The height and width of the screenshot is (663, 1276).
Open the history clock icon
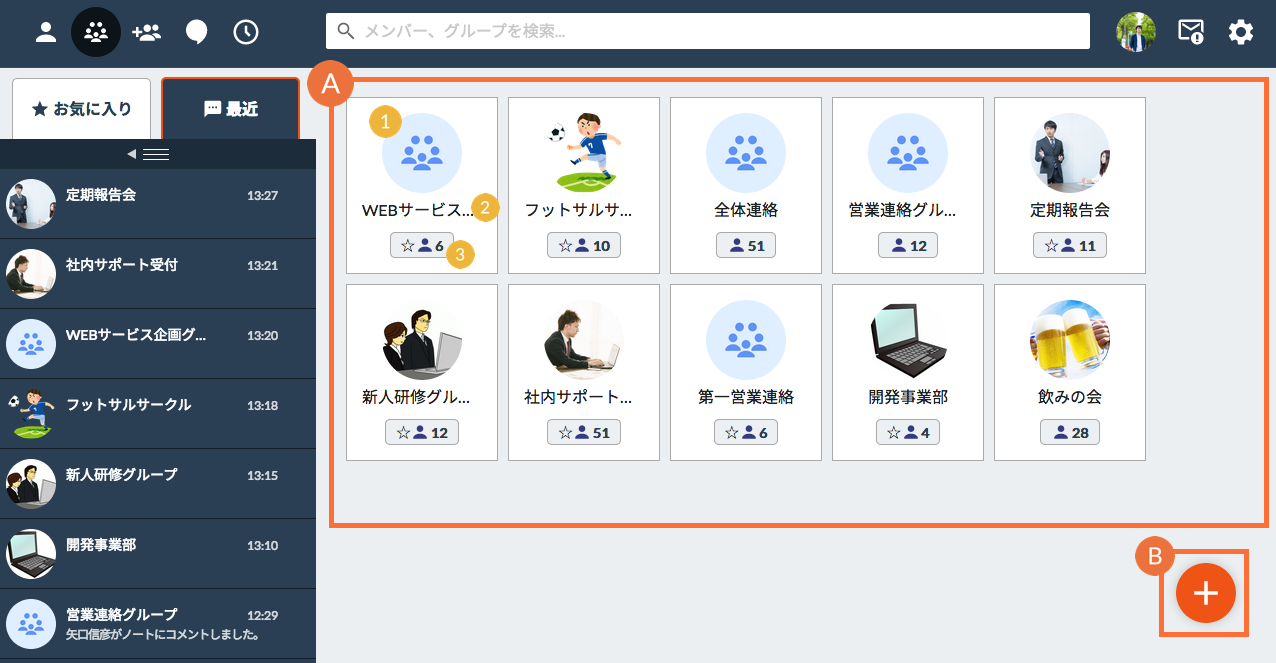click(246, 32)
